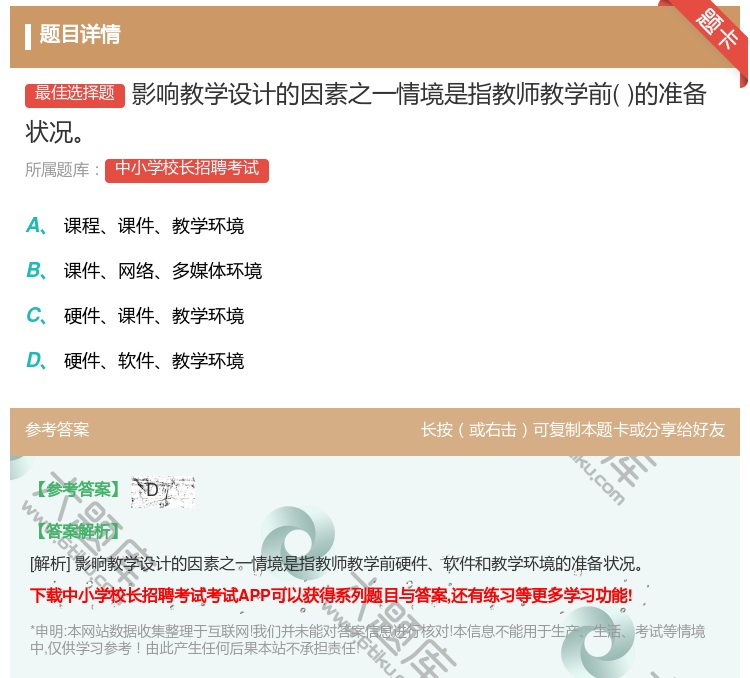750x678 pixels.
Task: Click the [解析] explanation sentence
Action: pyautogui.click(x=336, y=564)
